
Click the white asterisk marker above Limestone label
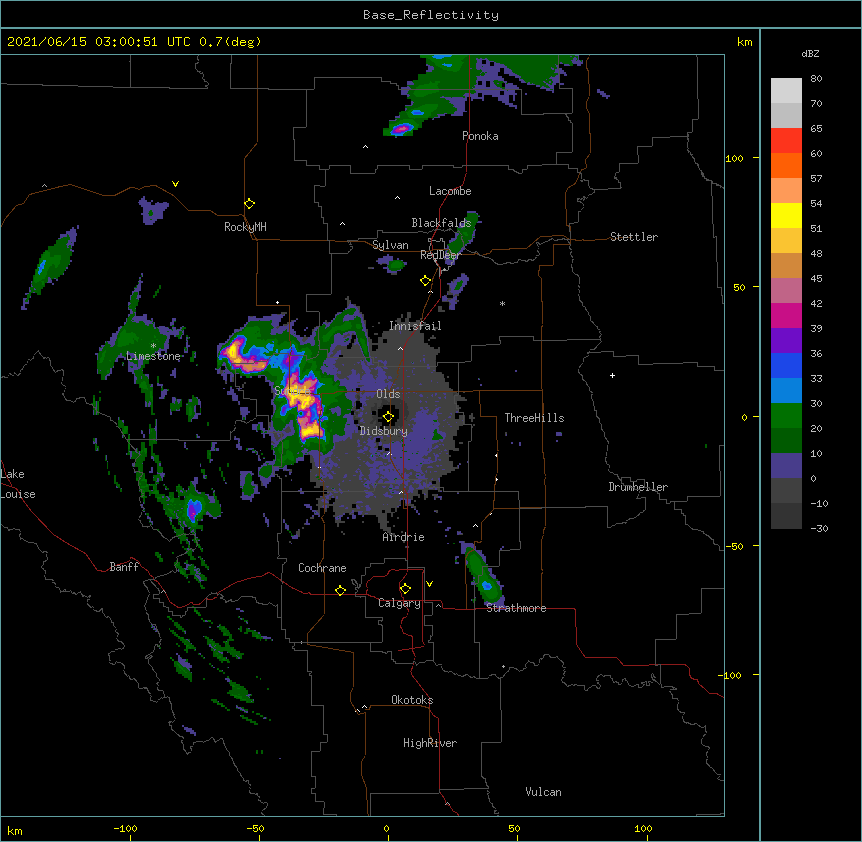(x=153, y=346)
